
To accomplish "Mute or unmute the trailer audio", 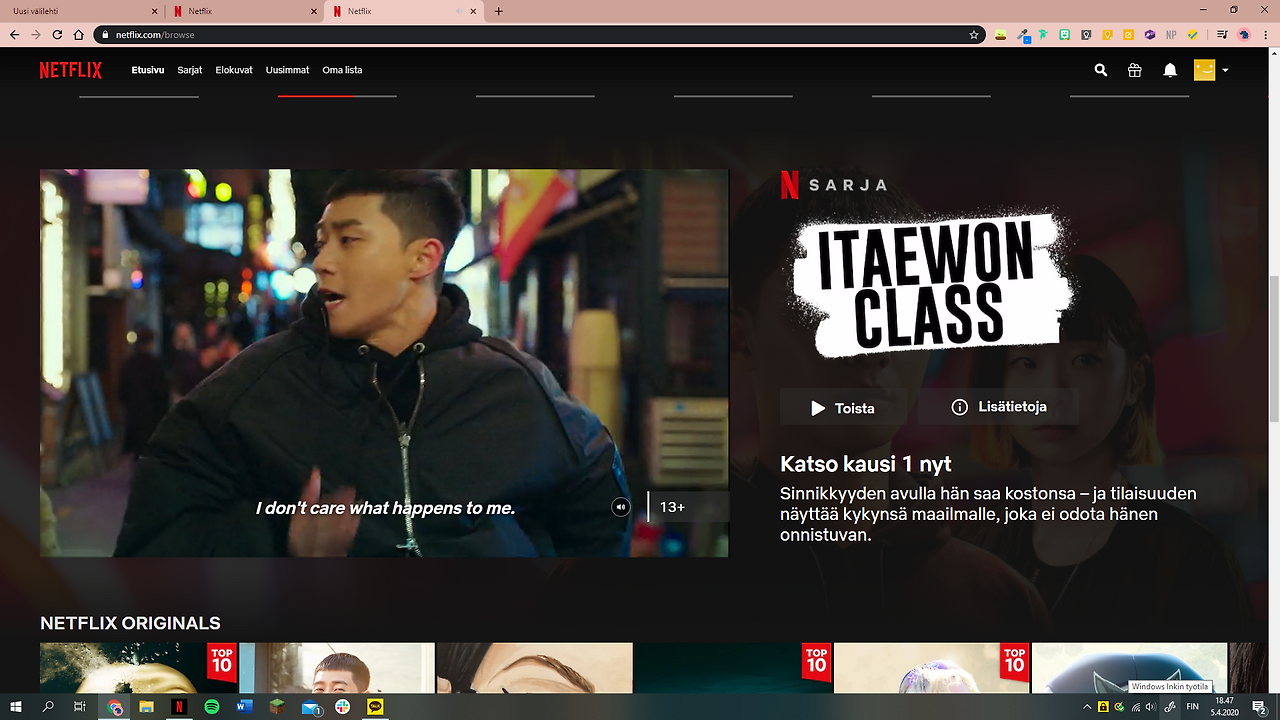I will click(x=621, y=507).
